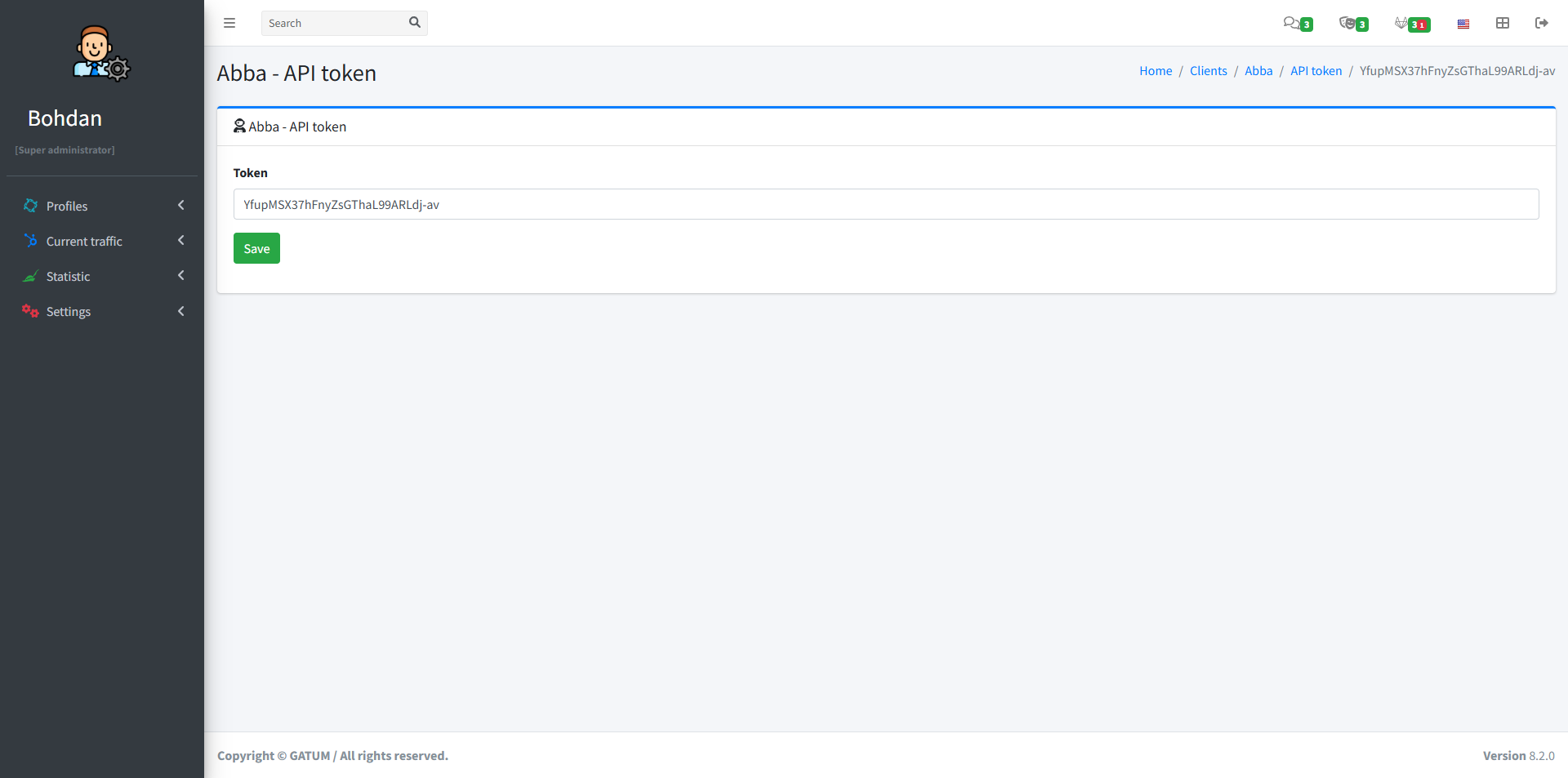The width and height of the screenshot is (1568, 778).
Task: Click the Save button
Action: point(256,248)
